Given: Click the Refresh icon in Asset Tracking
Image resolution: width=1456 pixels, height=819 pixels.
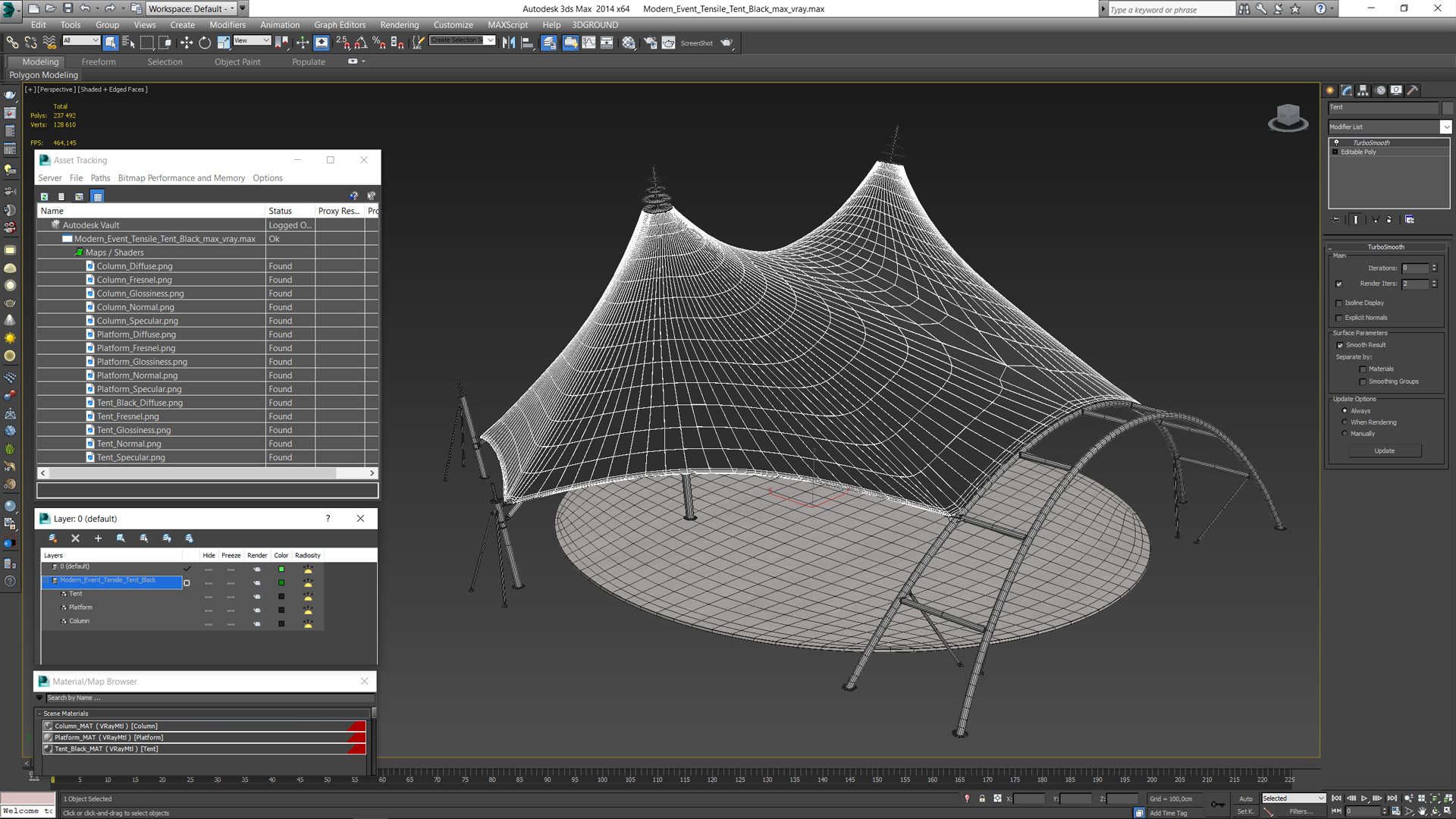Looking at the screenshot, I should 45,196.
